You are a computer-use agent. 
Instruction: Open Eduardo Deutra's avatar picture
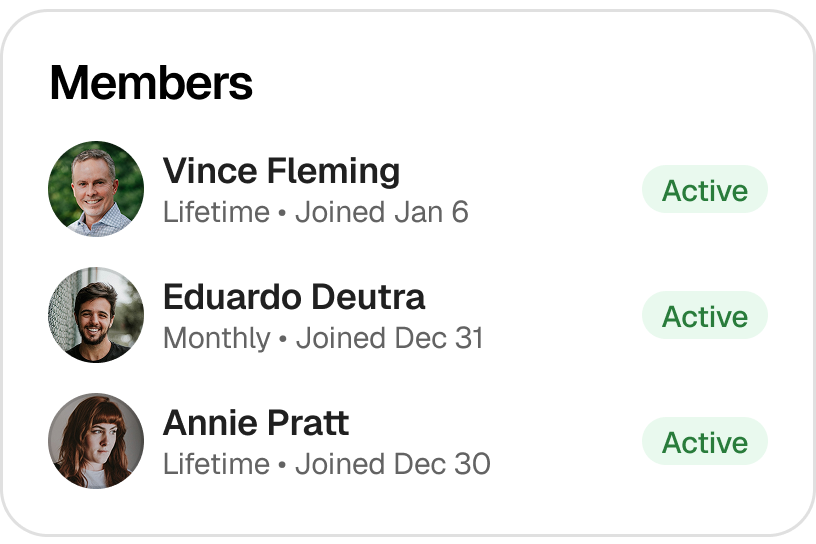click(x=96, y=315)
